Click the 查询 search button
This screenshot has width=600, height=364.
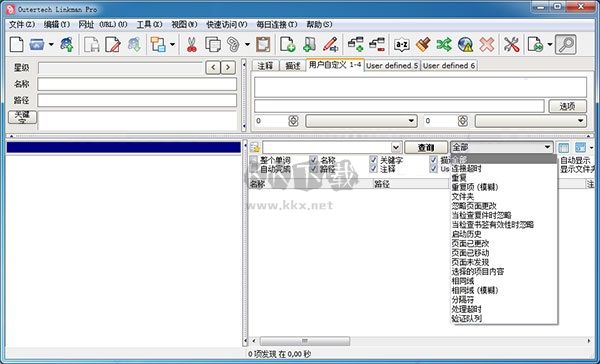(426, 147)
